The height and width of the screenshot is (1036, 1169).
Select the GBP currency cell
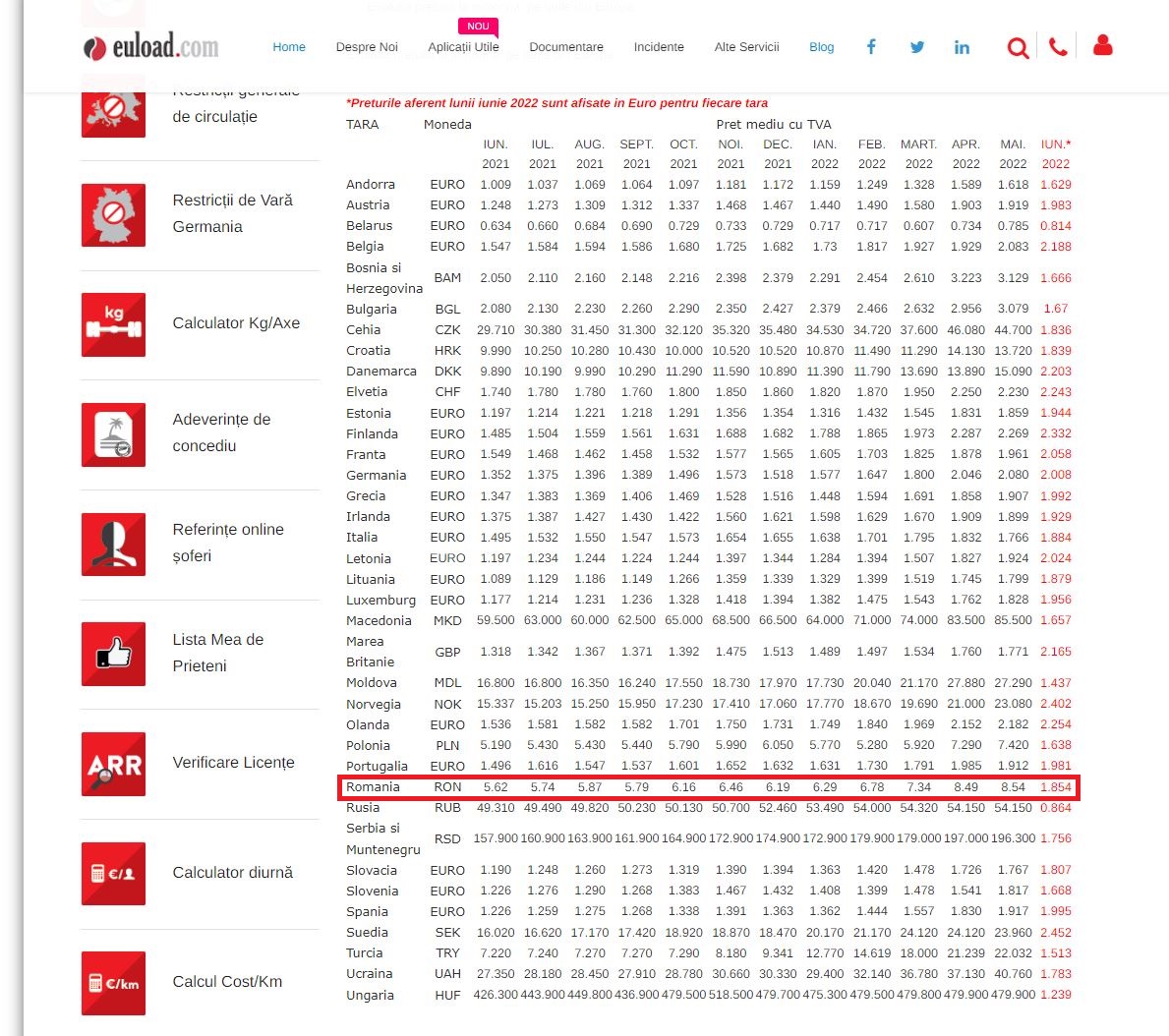(447, 652)
